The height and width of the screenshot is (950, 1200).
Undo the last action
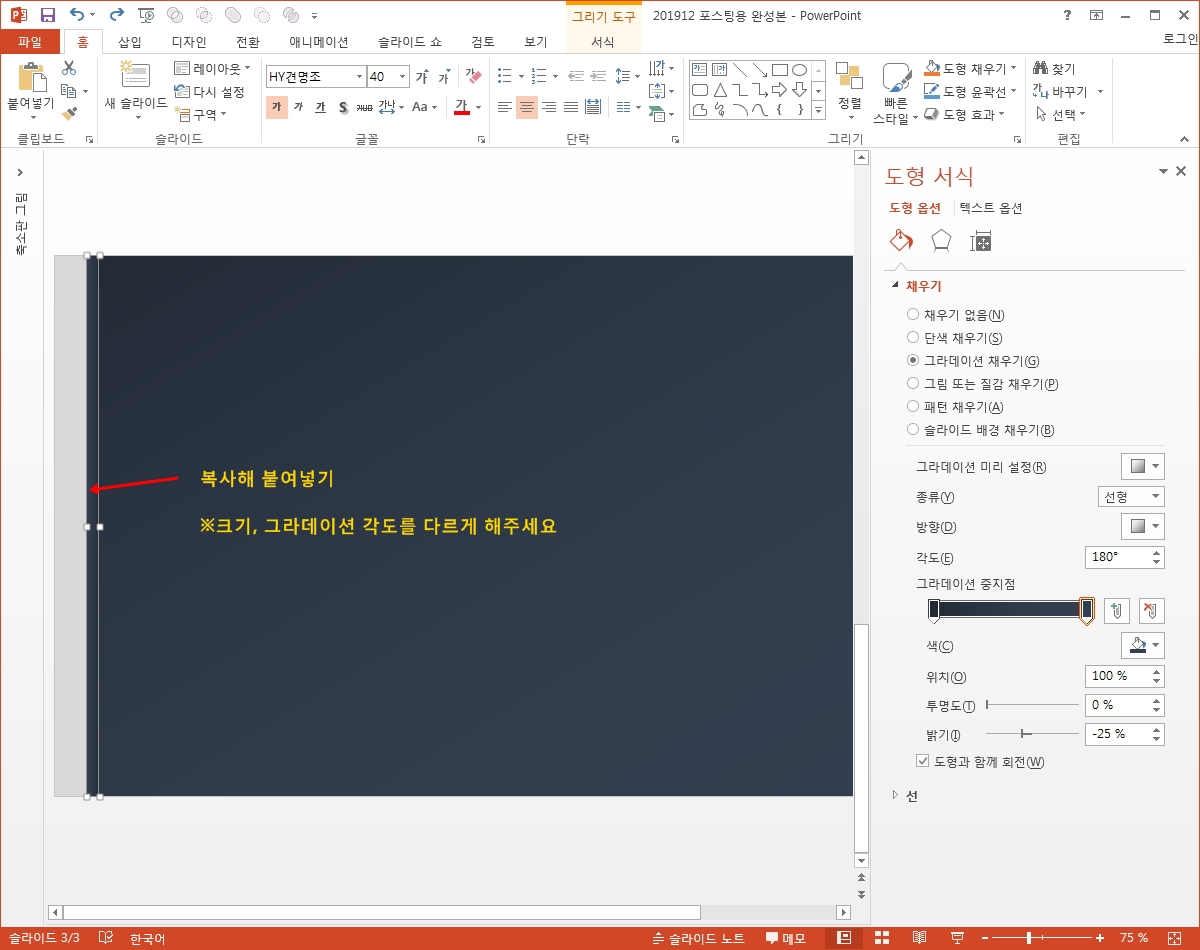point(77,15)
